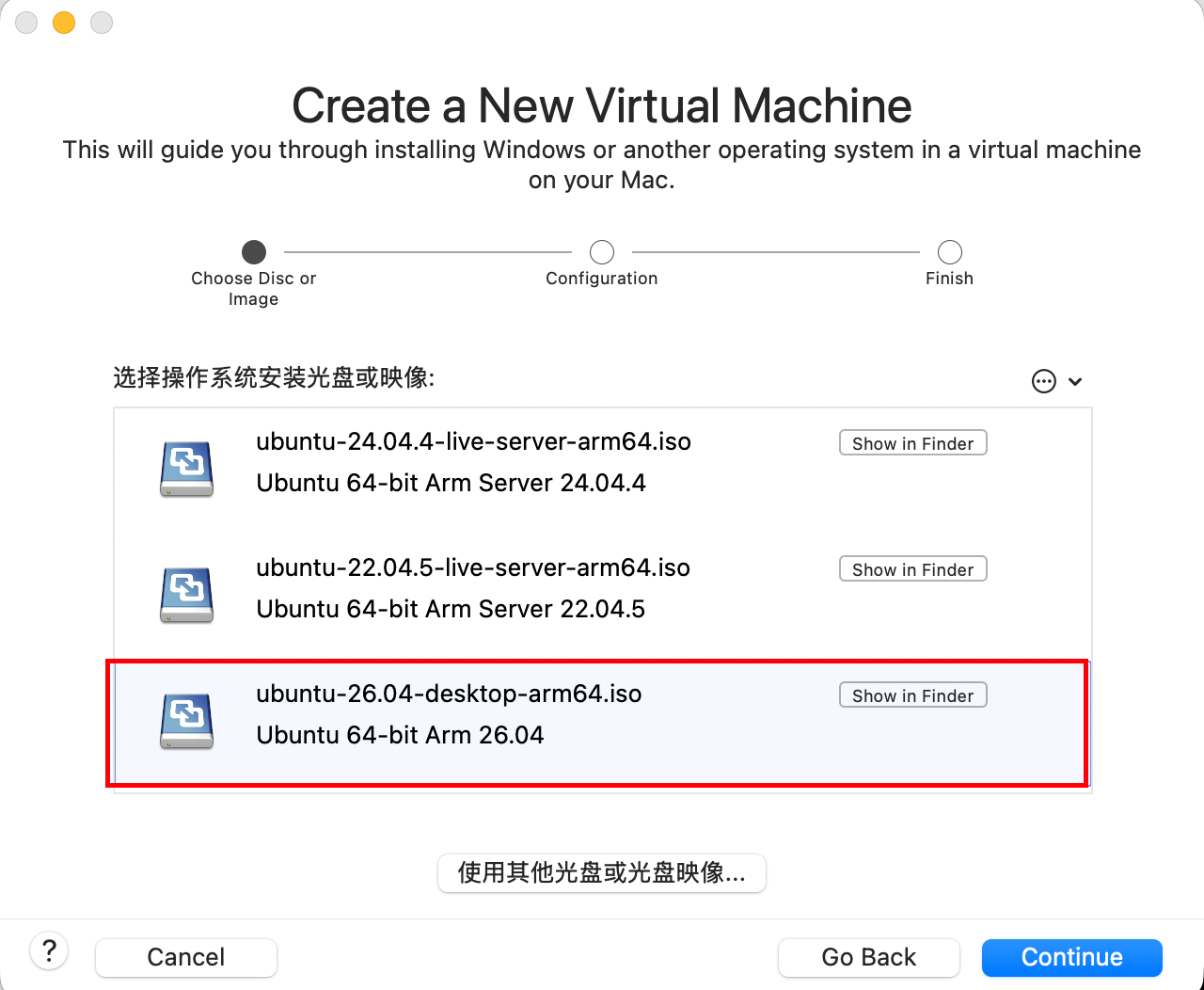Image resolution: width=1204 pixels, height=990 pixels.
Task: Click the Ubuntu 64-bit Arm Server 22.04.5 description
Action: click(451, 609)
